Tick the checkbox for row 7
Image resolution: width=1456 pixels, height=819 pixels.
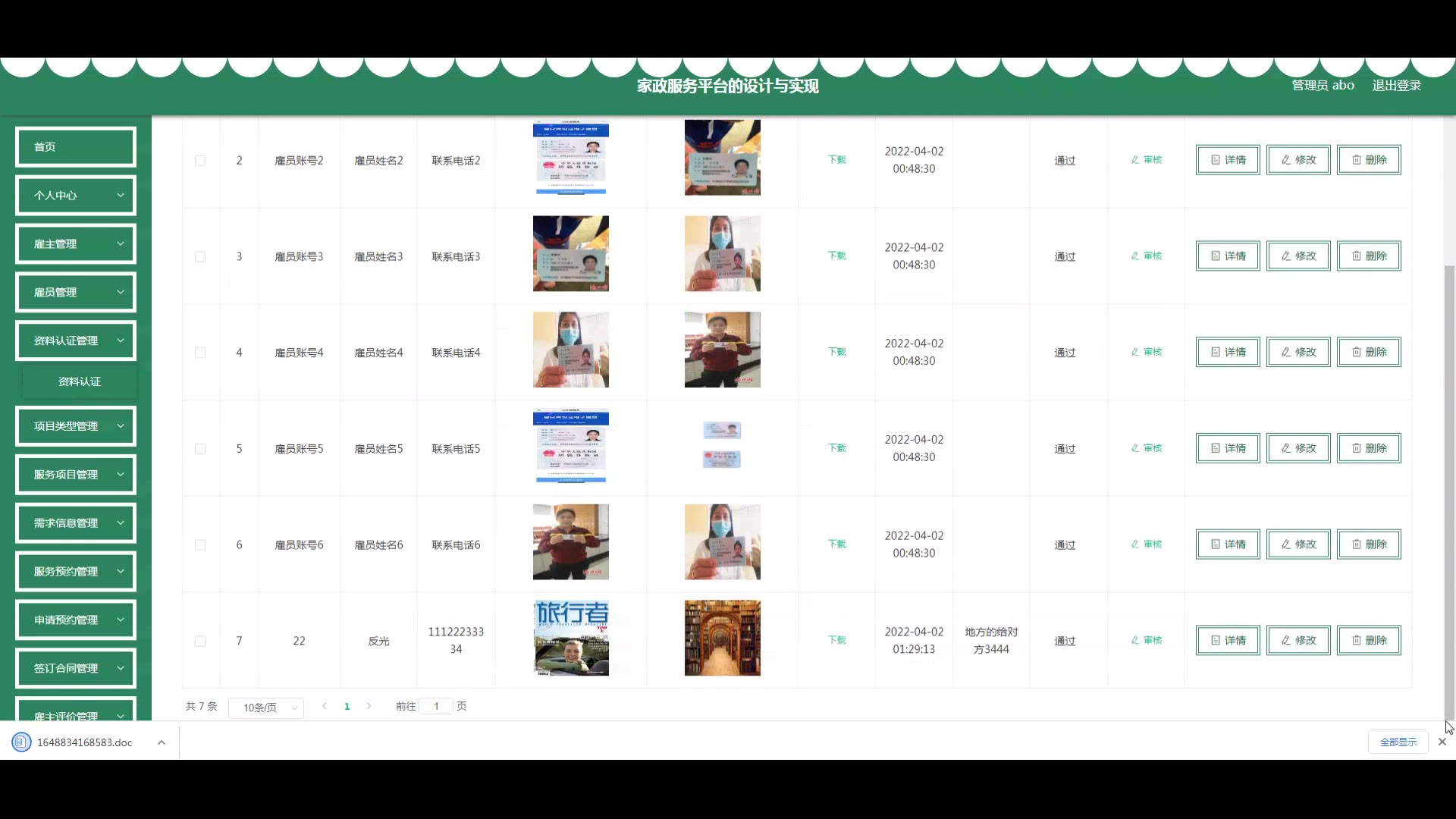click(200, 641)
